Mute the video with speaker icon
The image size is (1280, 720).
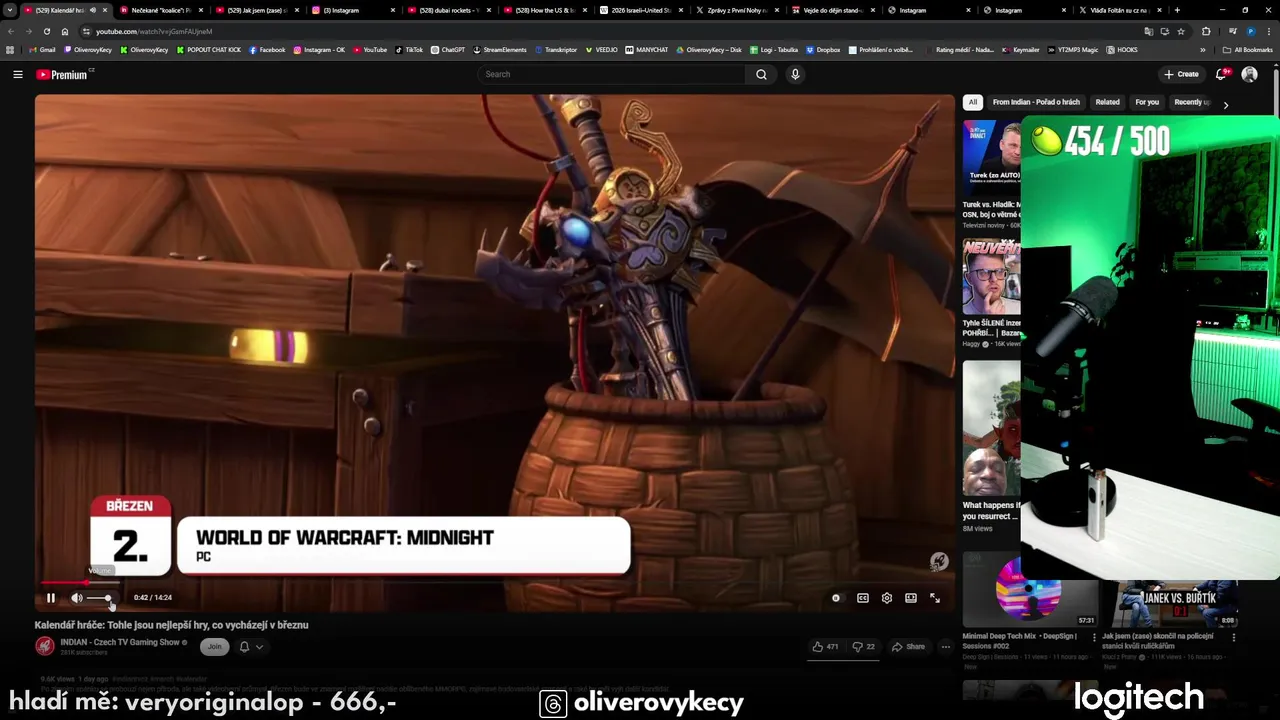pos(77,598)
